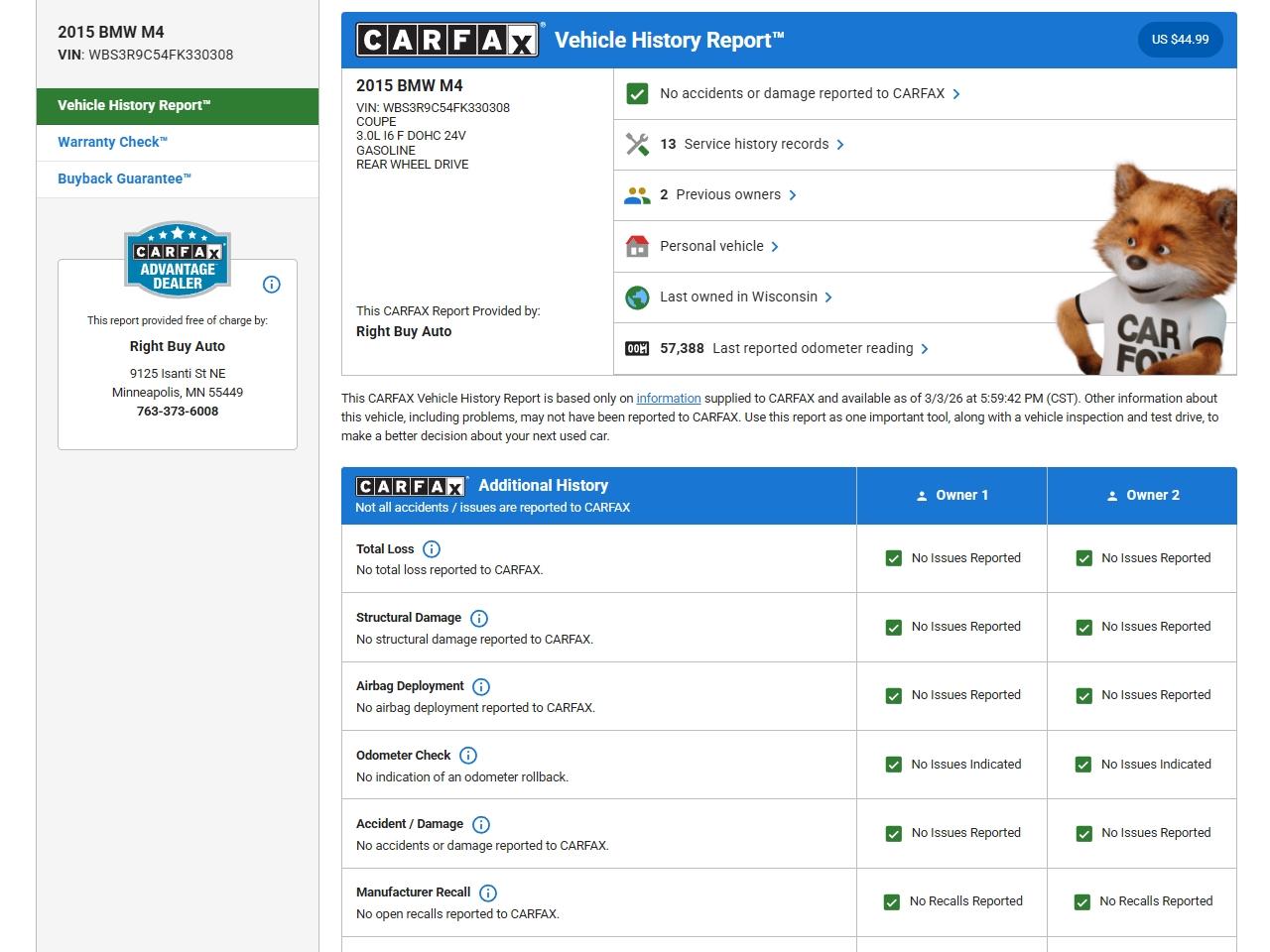Follow the 'information' hyperlink

pyautogui.click(x=668, y=399)
